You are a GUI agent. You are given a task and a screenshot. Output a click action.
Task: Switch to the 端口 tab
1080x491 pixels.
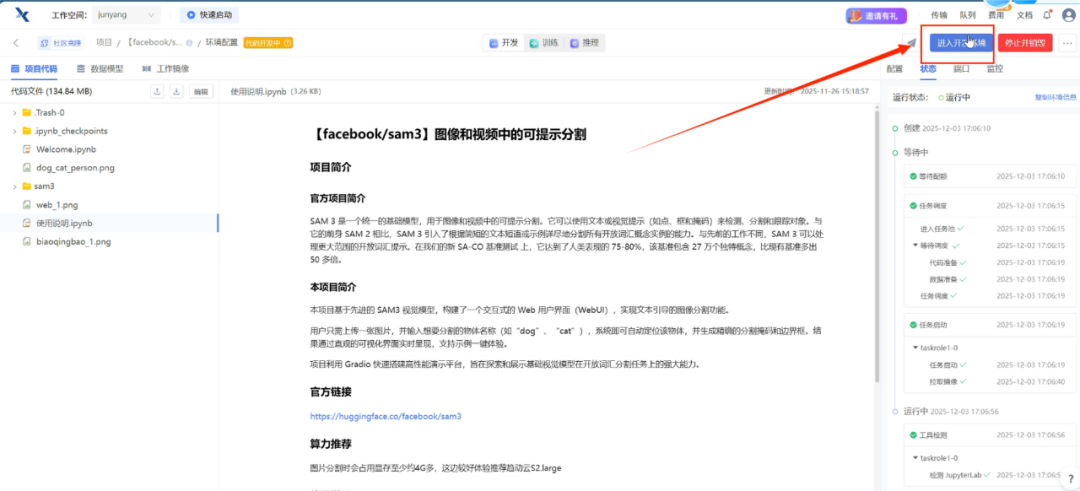[x=961, y=69]
